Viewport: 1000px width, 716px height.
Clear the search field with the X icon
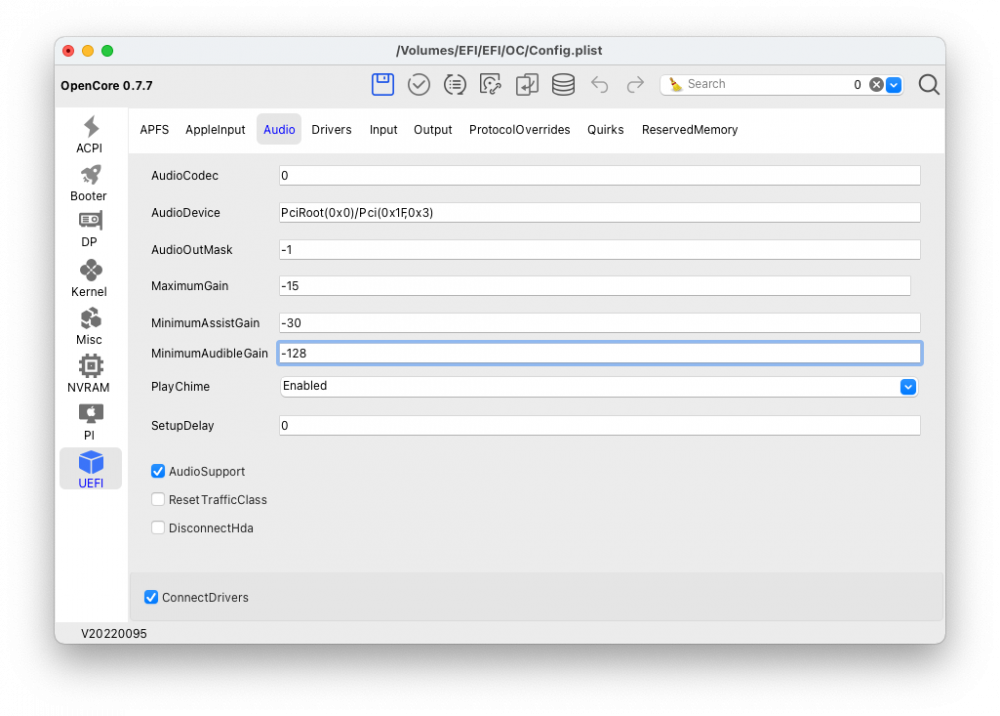[x=876, y=84]
